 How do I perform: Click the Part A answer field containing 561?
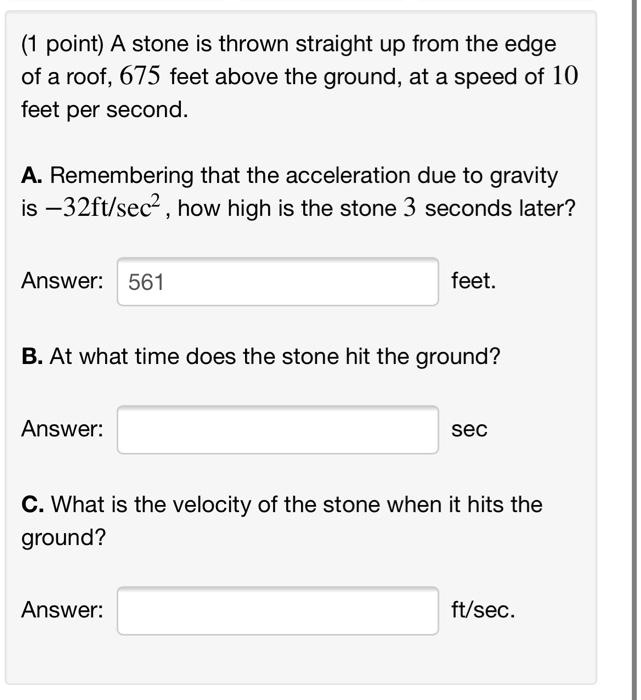pos(277,282)
